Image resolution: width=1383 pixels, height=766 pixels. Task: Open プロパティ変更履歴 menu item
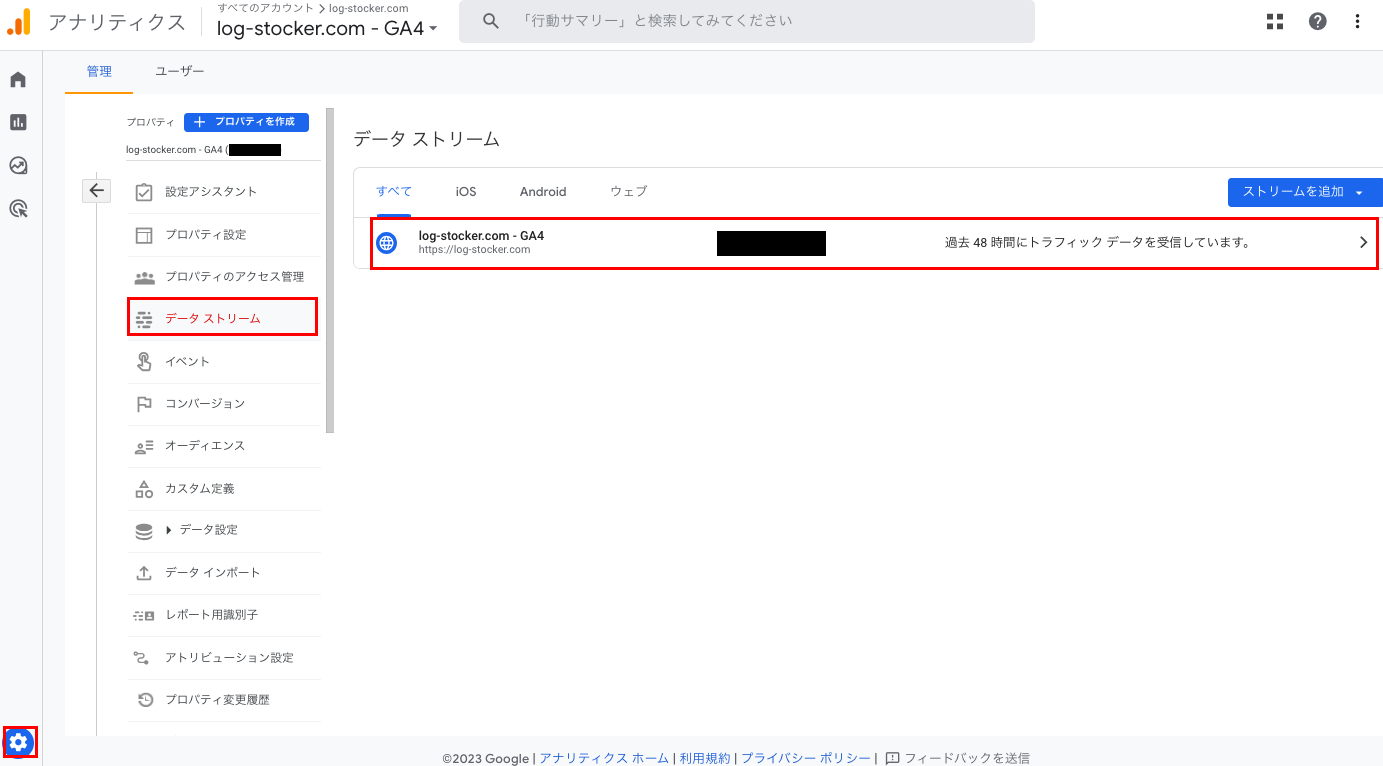click(x=217, y=700)
